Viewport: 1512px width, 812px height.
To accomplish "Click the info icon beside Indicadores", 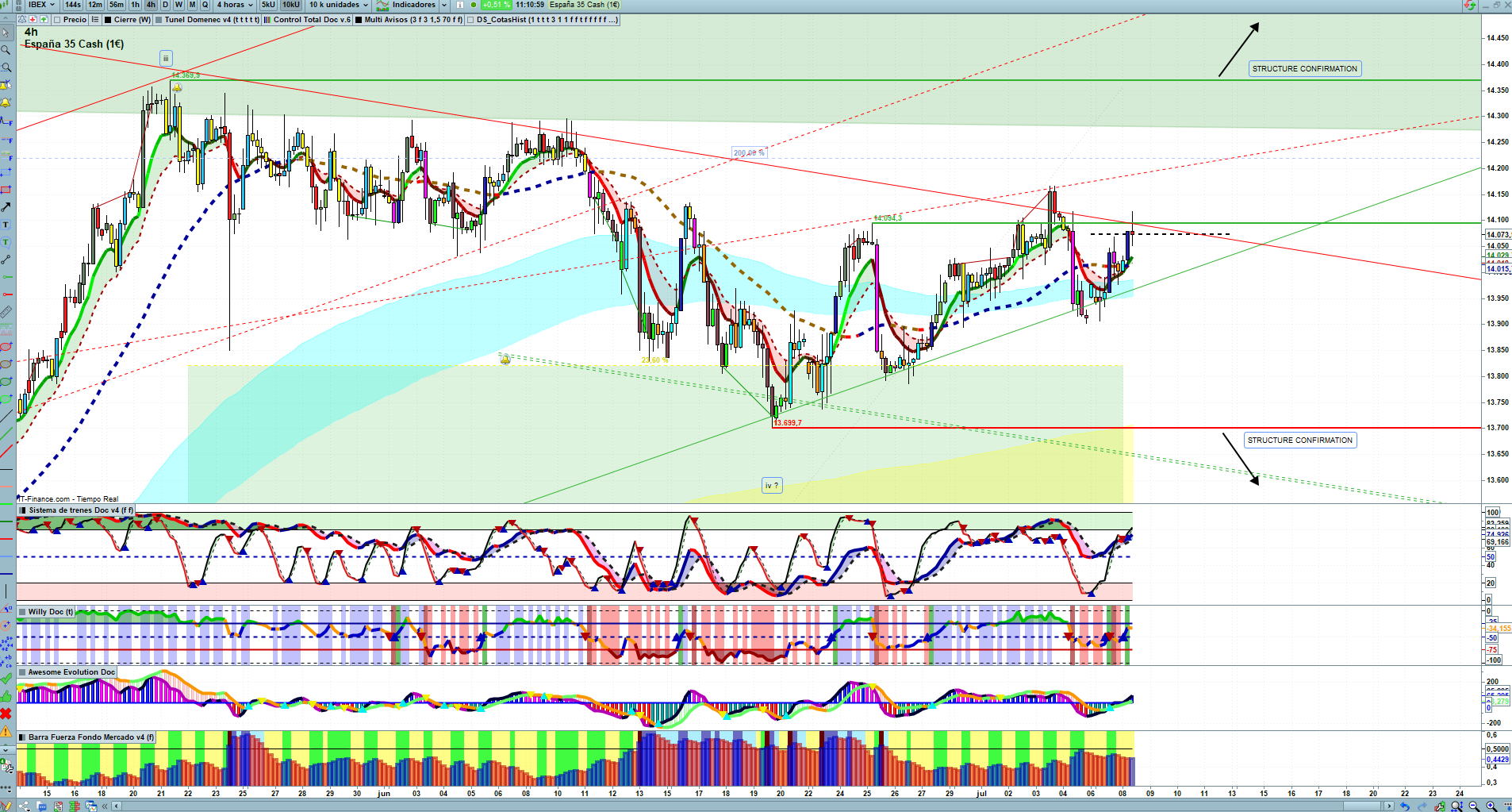I will pos(459,5).
